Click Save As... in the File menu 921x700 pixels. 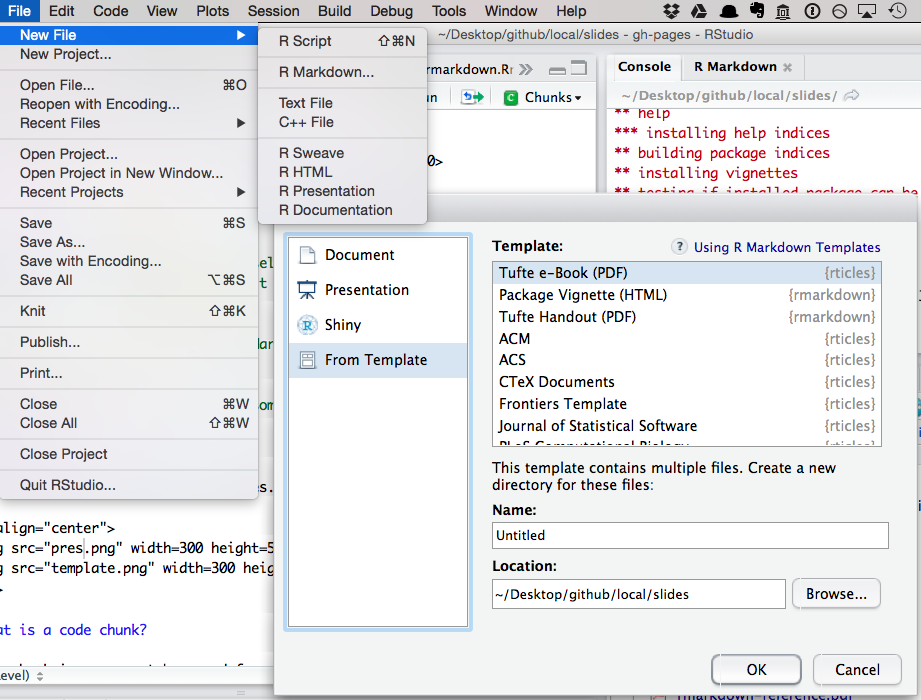point(129,242)
